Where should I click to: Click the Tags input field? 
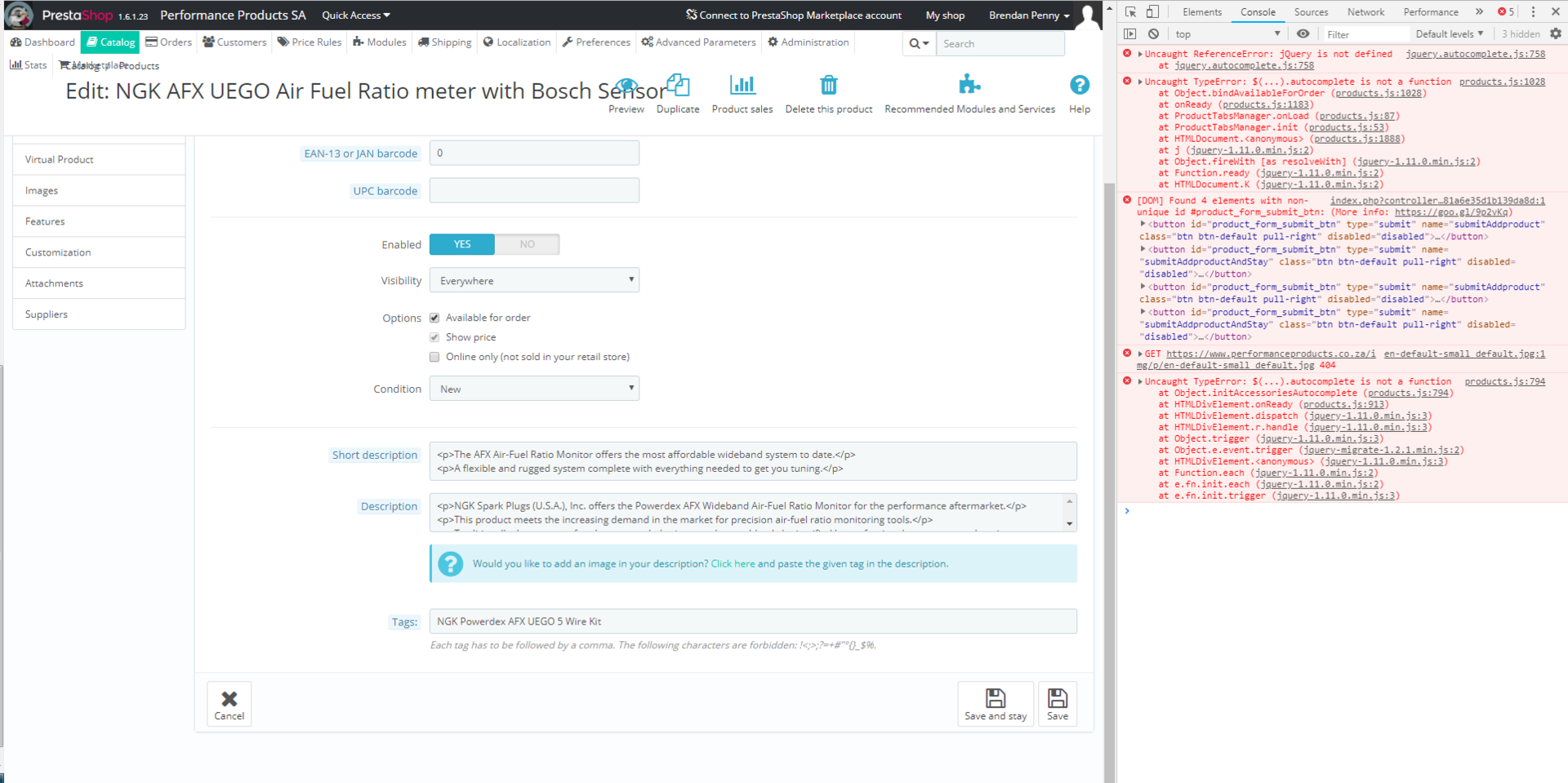click(x=753, y=621)
